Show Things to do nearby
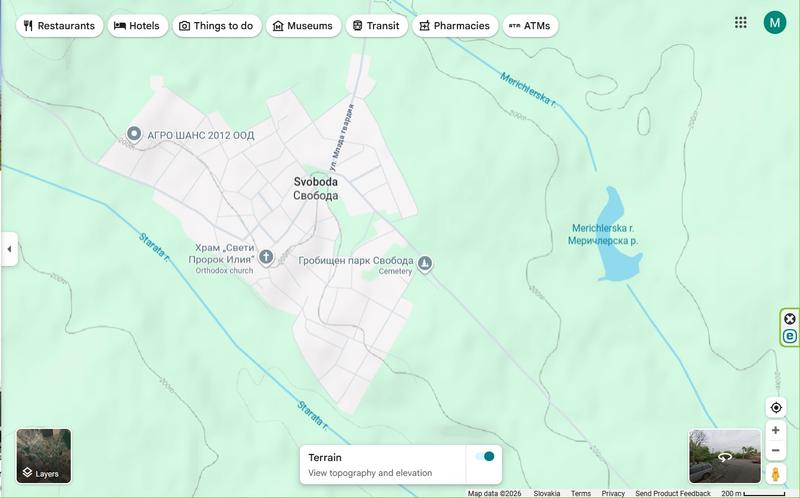The width and height of the screenshot is (800, 498). (x=217, y=26)
